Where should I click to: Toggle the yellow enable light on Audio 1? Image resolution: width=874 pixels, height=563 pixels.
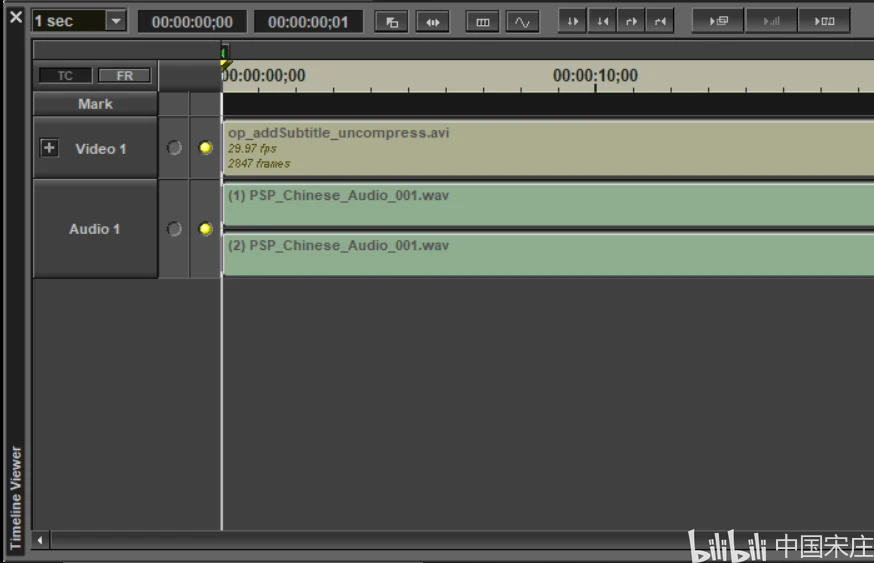[205, 229]
